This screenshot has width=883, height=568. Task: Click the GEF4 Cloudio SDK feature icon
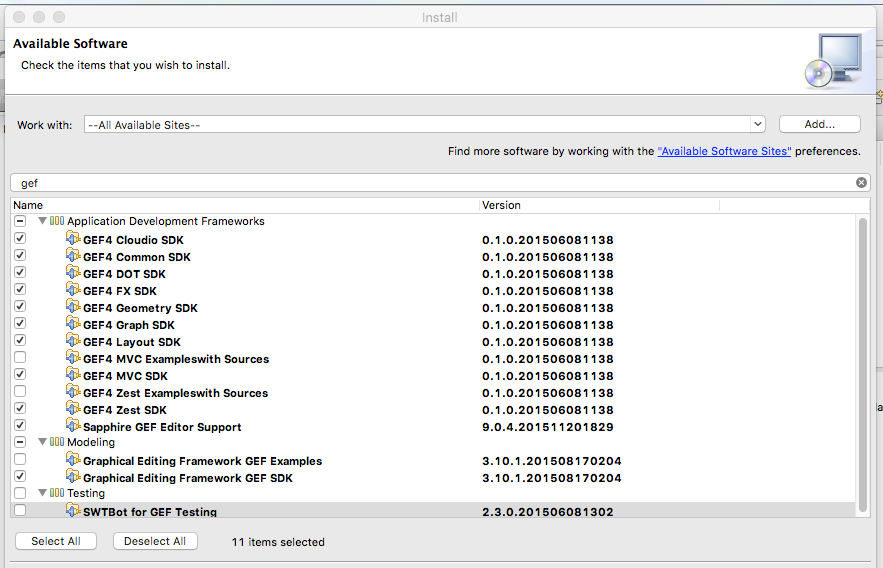coord(72,239)
